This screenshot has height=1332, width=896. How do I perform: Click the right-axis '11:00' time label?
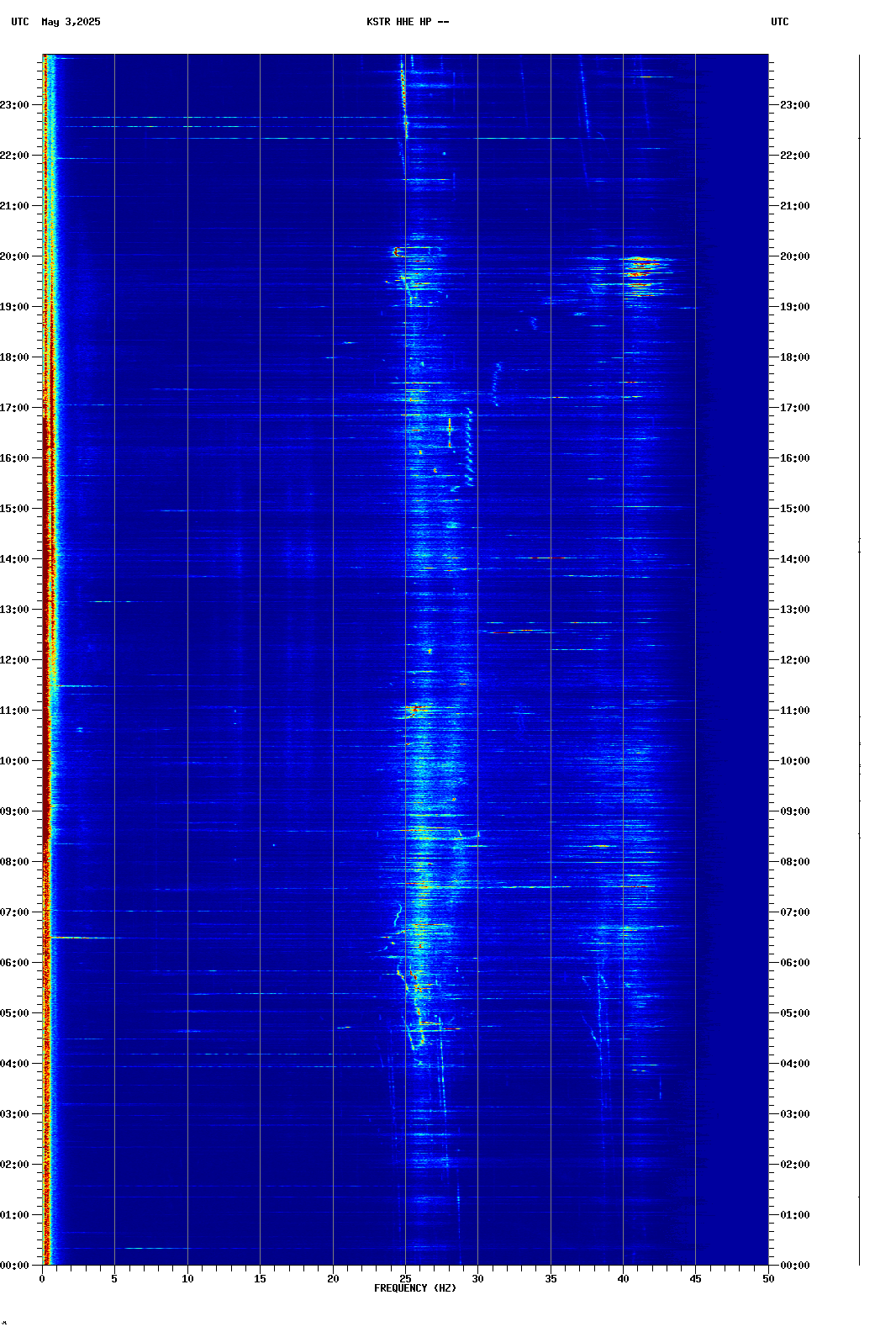(795, 711)
